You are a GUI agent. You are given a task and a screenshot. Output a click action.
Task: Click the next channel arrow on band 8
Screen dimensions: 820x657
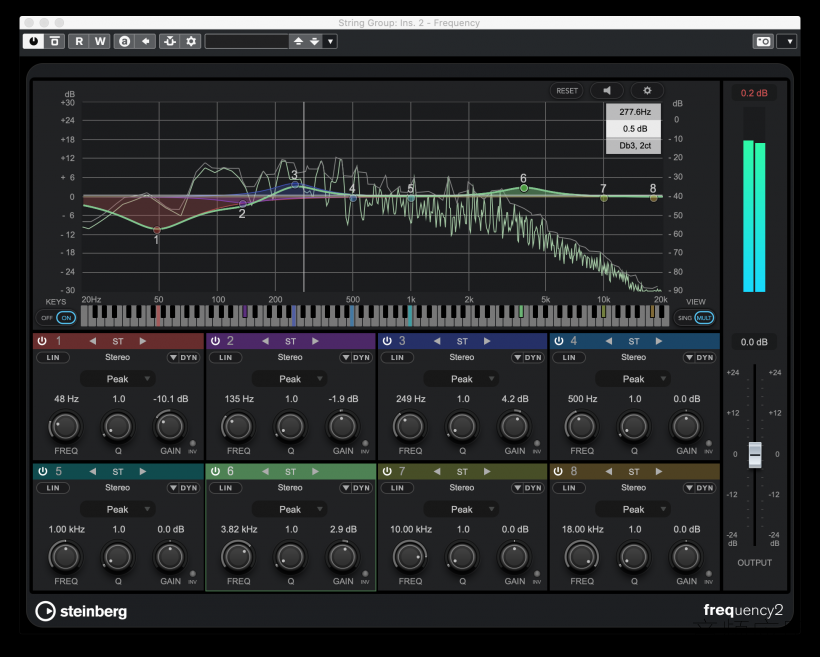[x=659, y=471]
